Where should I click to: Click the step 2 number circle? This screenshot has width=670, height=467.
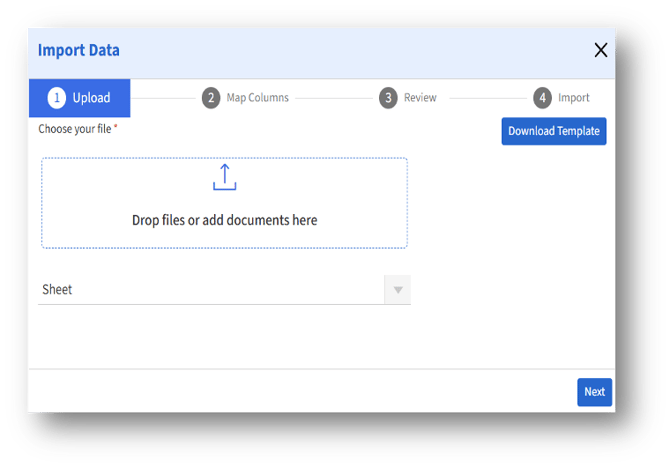(210, 98)
